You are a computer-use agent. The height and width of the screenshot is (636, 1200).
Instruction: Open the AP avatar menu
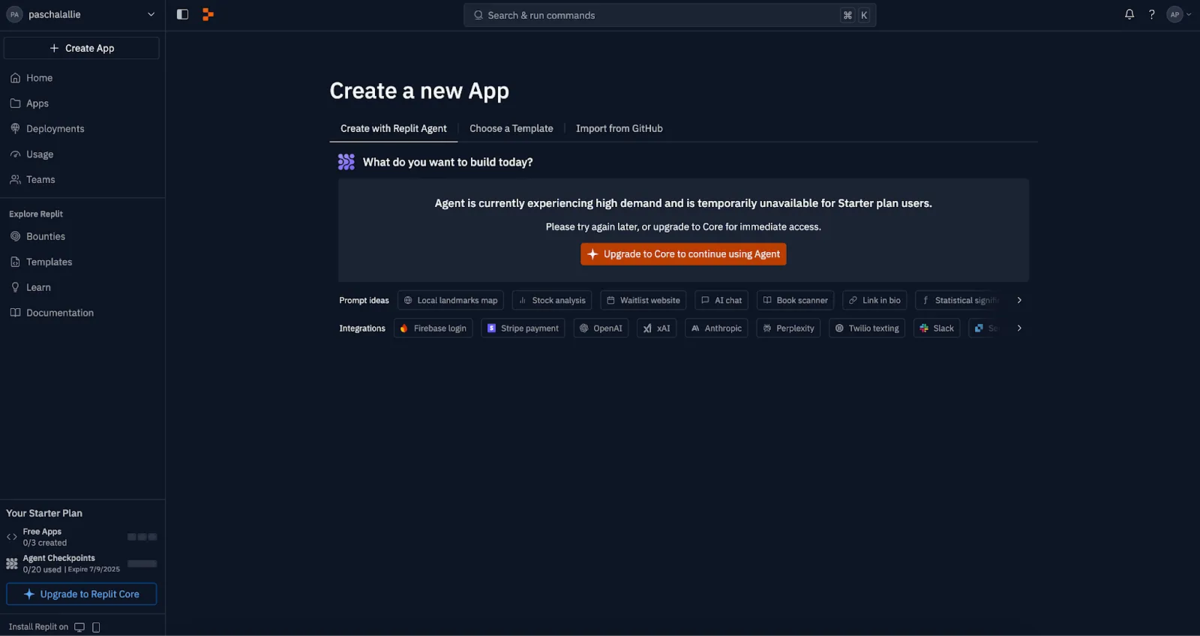(x=1179, y=14)
